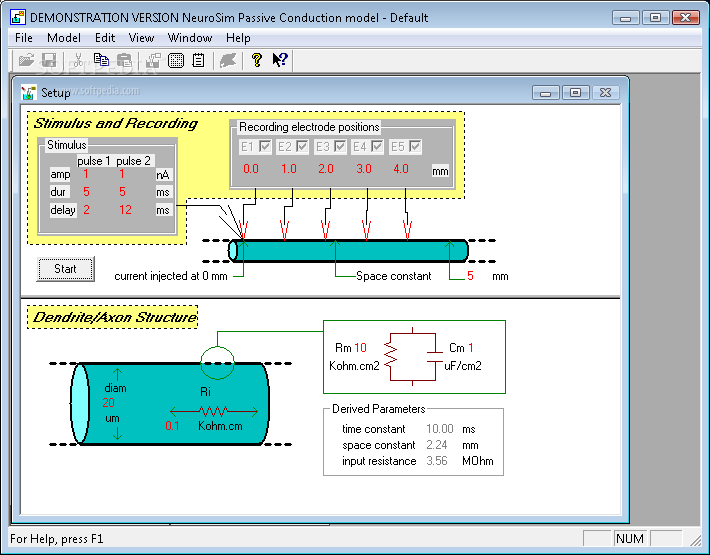The image size is (710, 555).
Task: Maximize the Setup child window
Action: tap(576, 92)
